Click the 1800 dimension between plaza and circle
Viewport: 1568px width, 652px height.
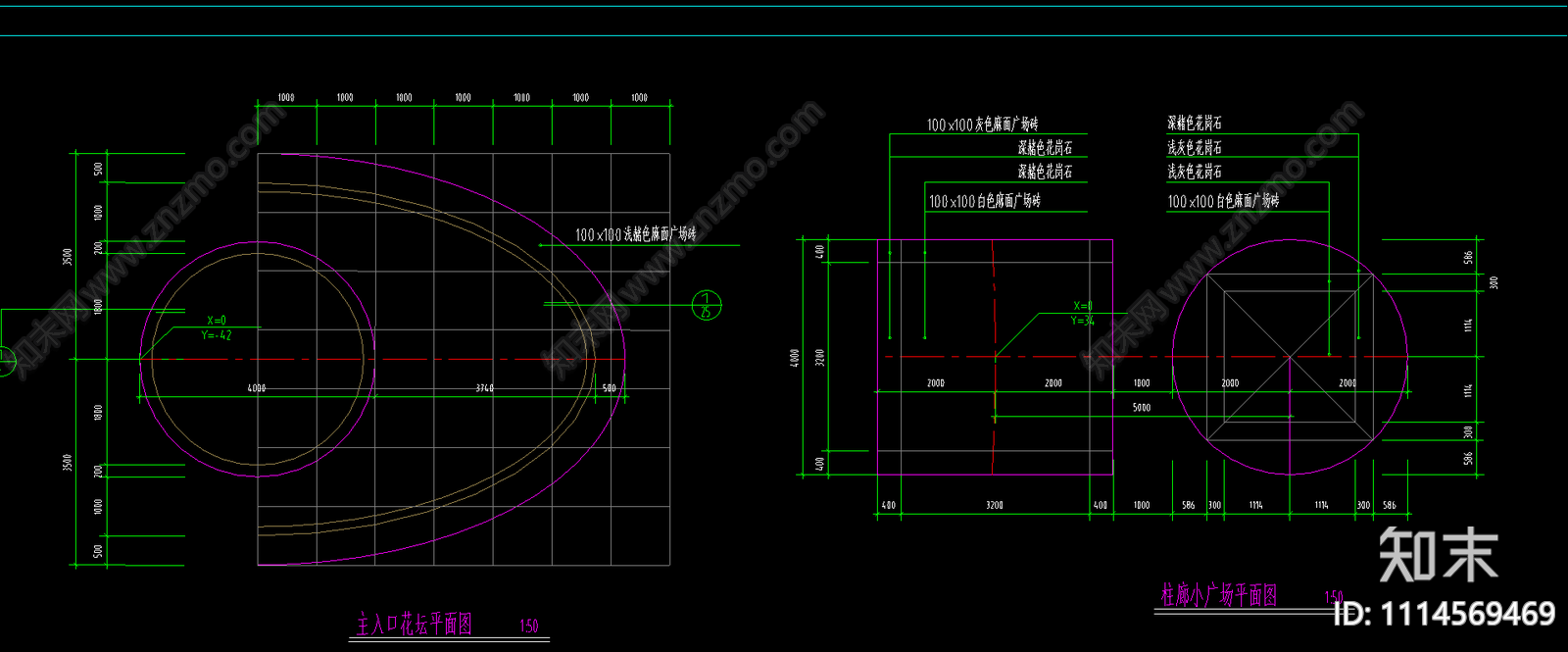point(1142,383)
